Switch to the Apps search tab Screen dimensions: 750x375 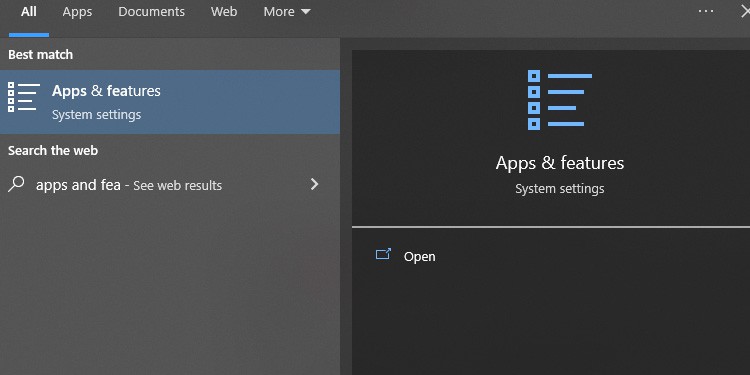coord(77,12)
